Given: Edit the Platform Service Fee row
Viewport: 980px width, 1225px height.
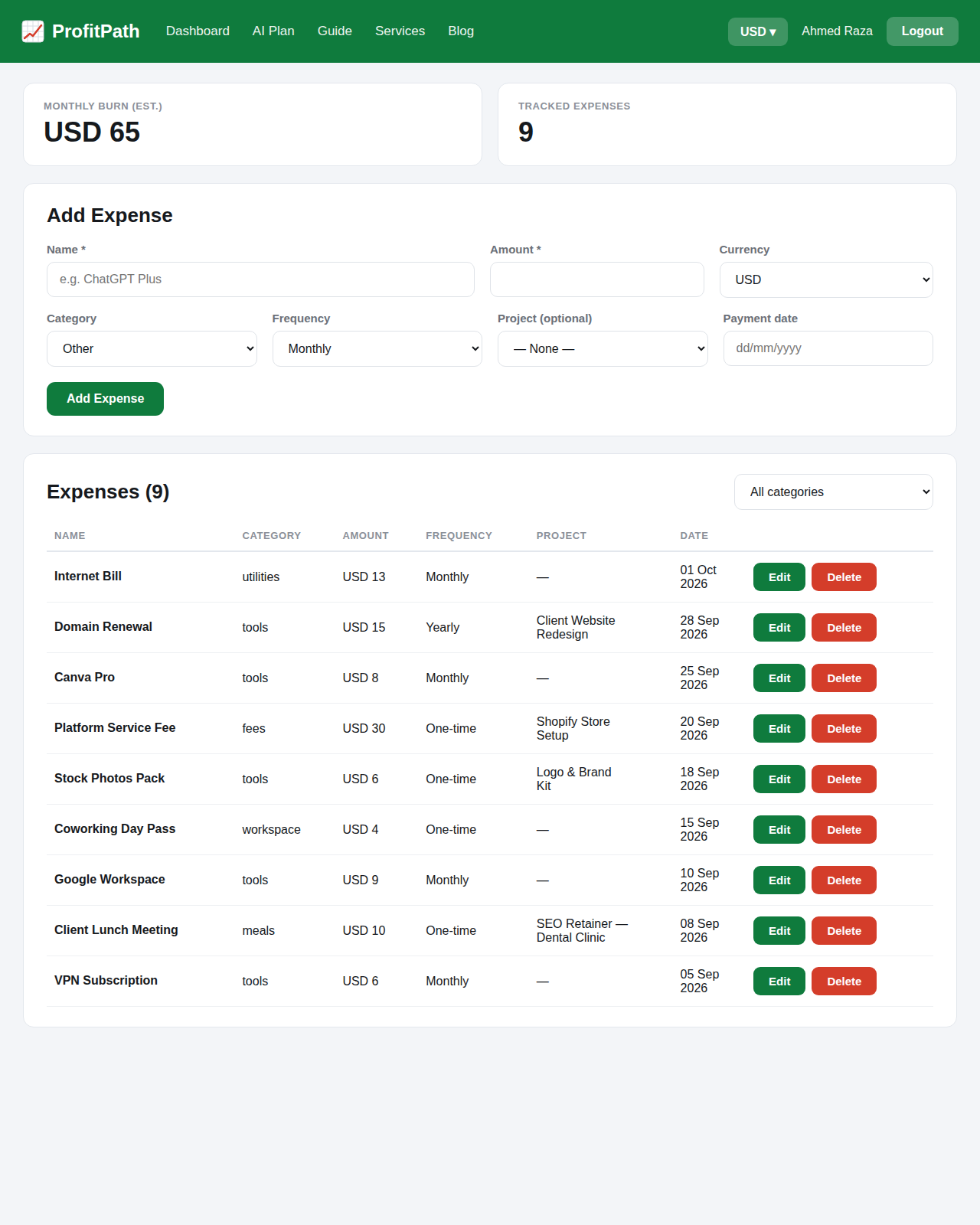Looking at the screenshot, I should 779,729.
